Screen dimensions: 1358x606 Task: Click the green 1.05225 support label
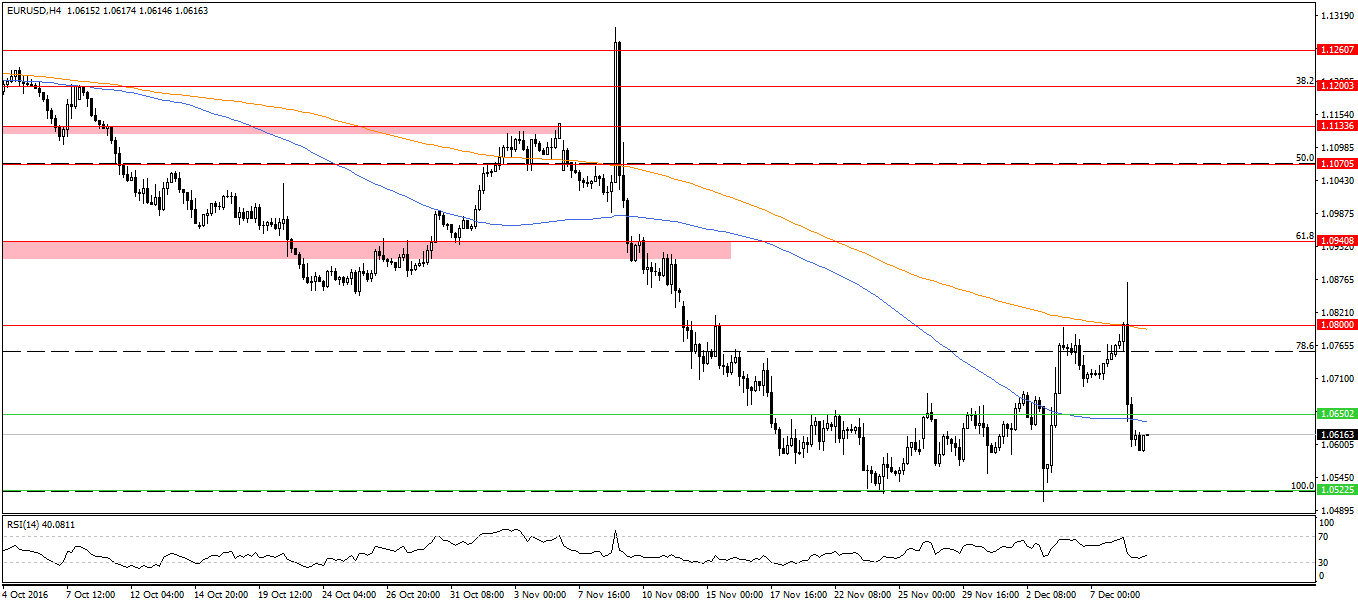pos(1336,490)
